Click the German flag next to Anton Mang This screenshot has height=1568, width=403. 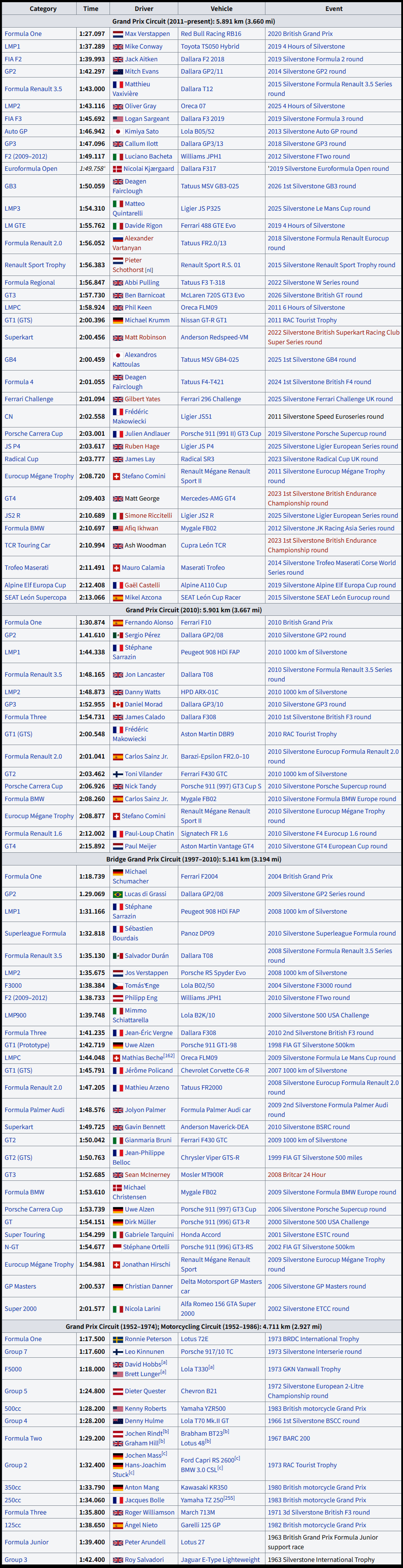coord(117,1488)
